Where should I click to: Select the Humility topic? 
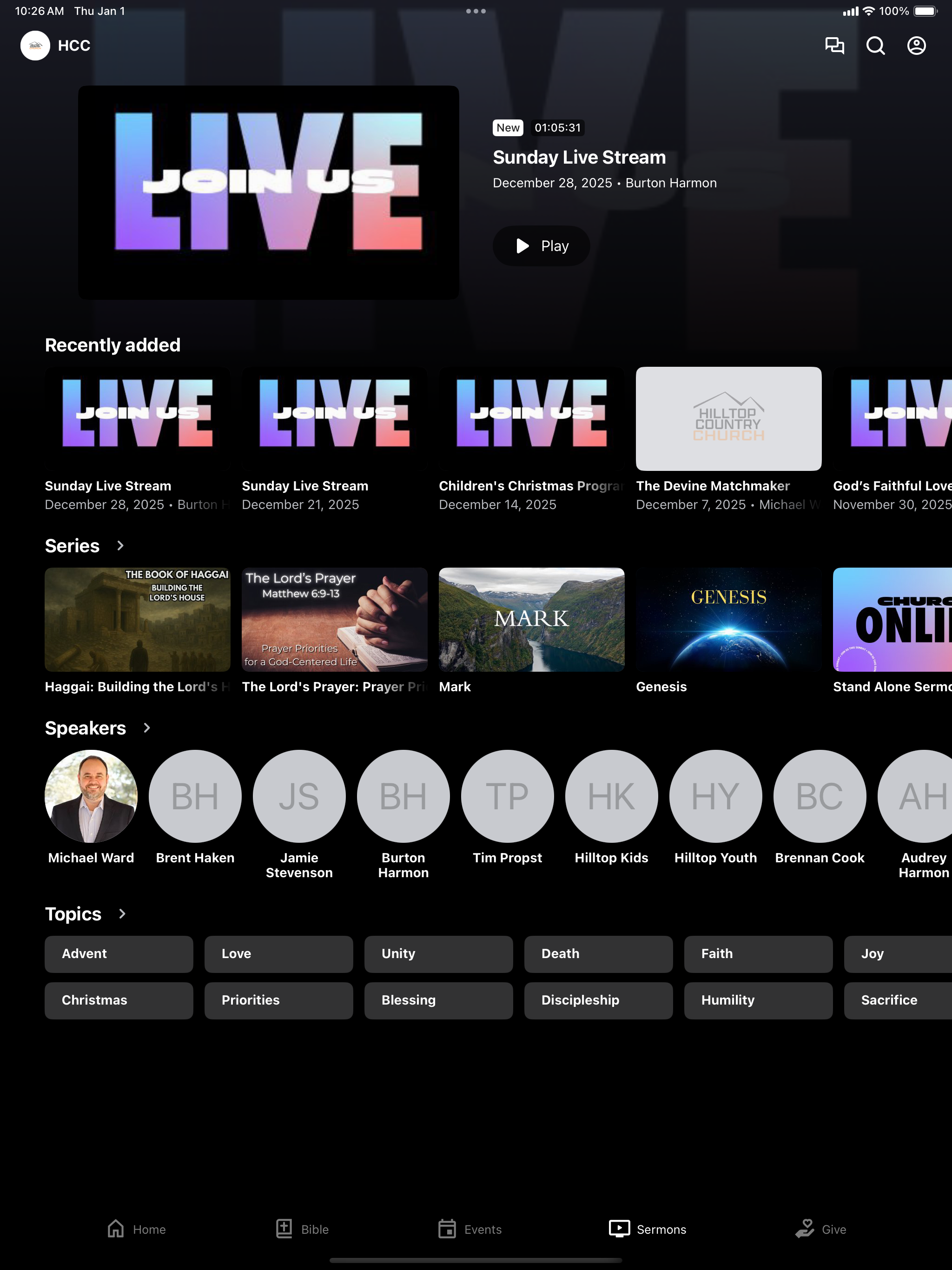(759, 1000)
